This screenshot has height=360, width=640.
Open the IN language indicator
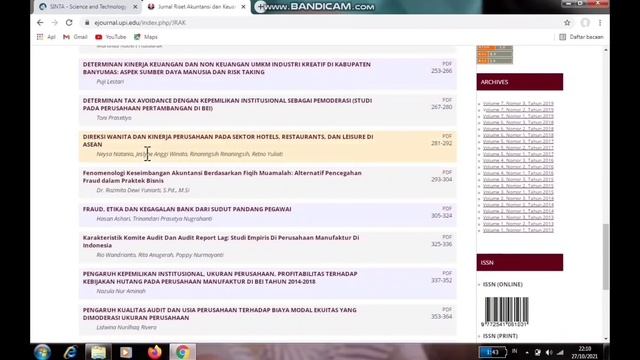point(514,351)
